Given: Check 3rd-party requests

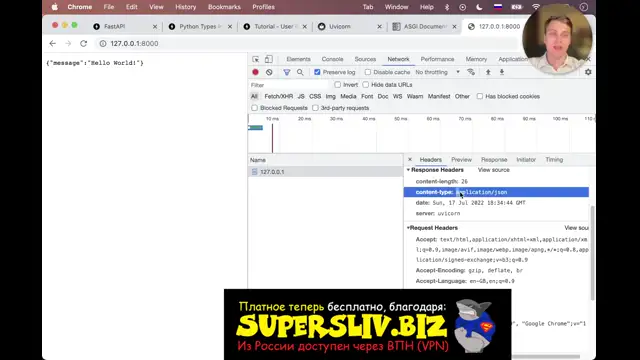Looking at the screenshot, I should (x=315, y=108).
